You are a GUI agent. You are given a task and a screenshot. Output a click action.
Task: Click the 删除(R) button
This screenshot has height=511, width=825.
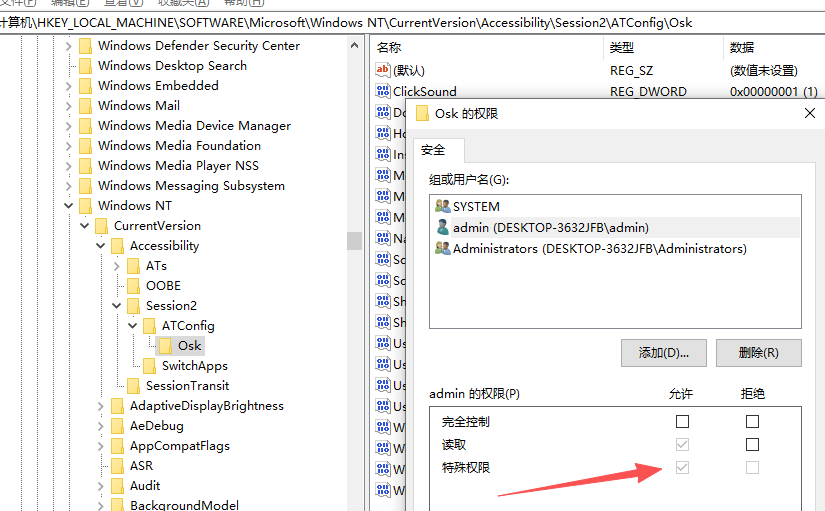(x=757, y=352)
